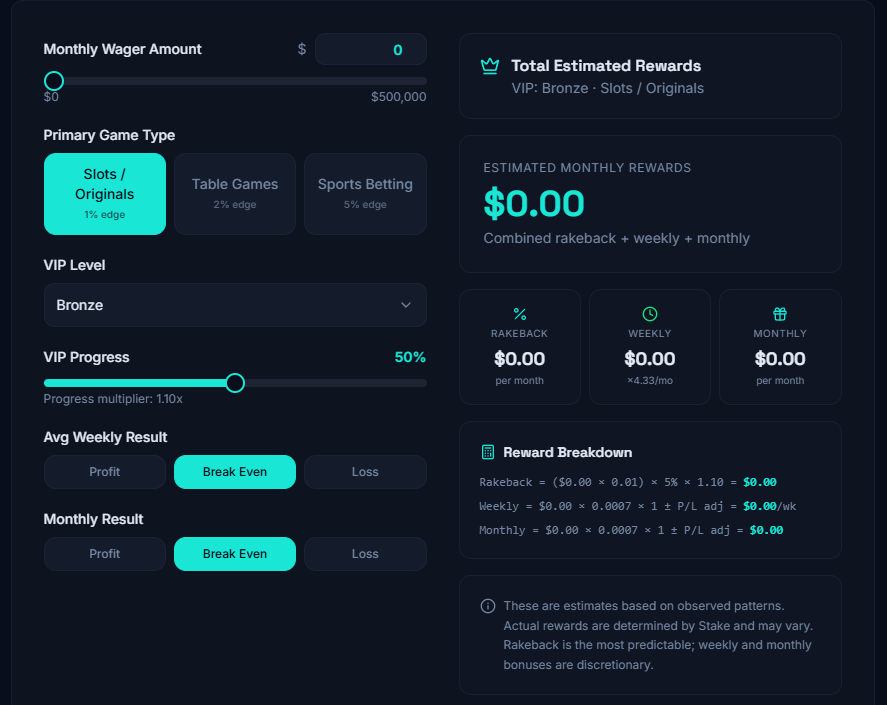The width and height of the screenshot is (887, 705).
Task: Click the Weekly formula line in breakdown
Action: tap(638, 506)
